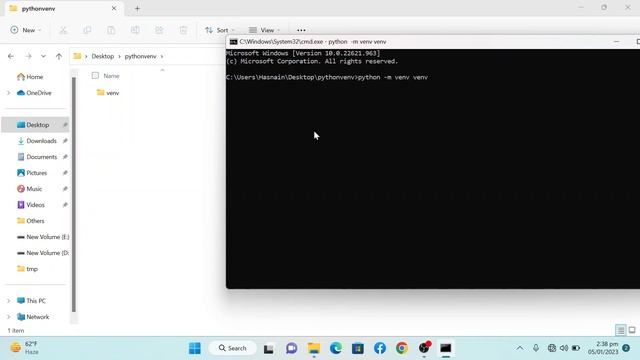Open the Others folder in sidebar
Image resolution: width=640 pixels, height=360 pixels.
31,221
